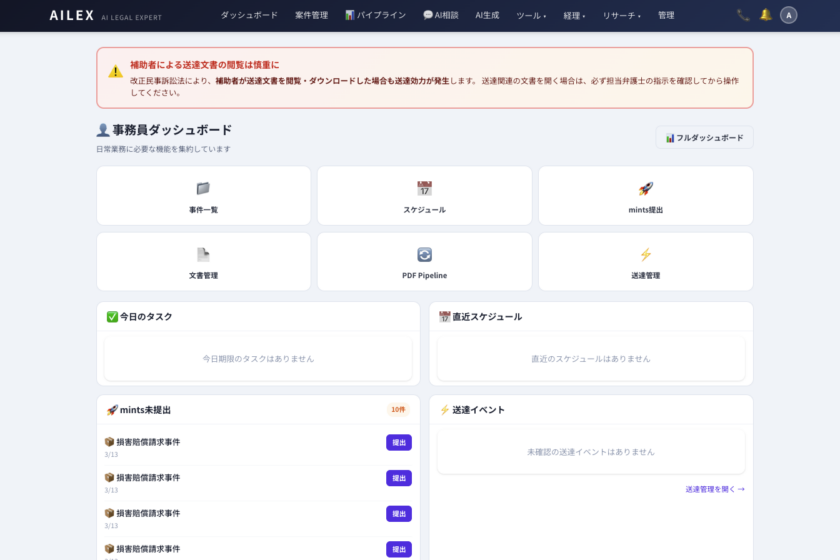Follow the 送達管理を開く link
840x560 pixels.
coord(714,489)
